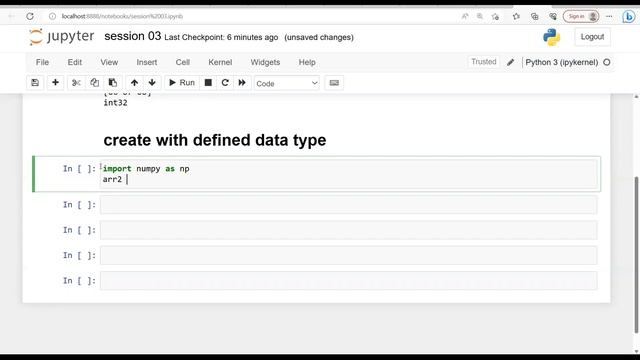Image resolution: width=640 pixels, height=360 pixels.
Task: Click (unsaved changes) status text
Action: click(x=319, y=38)
